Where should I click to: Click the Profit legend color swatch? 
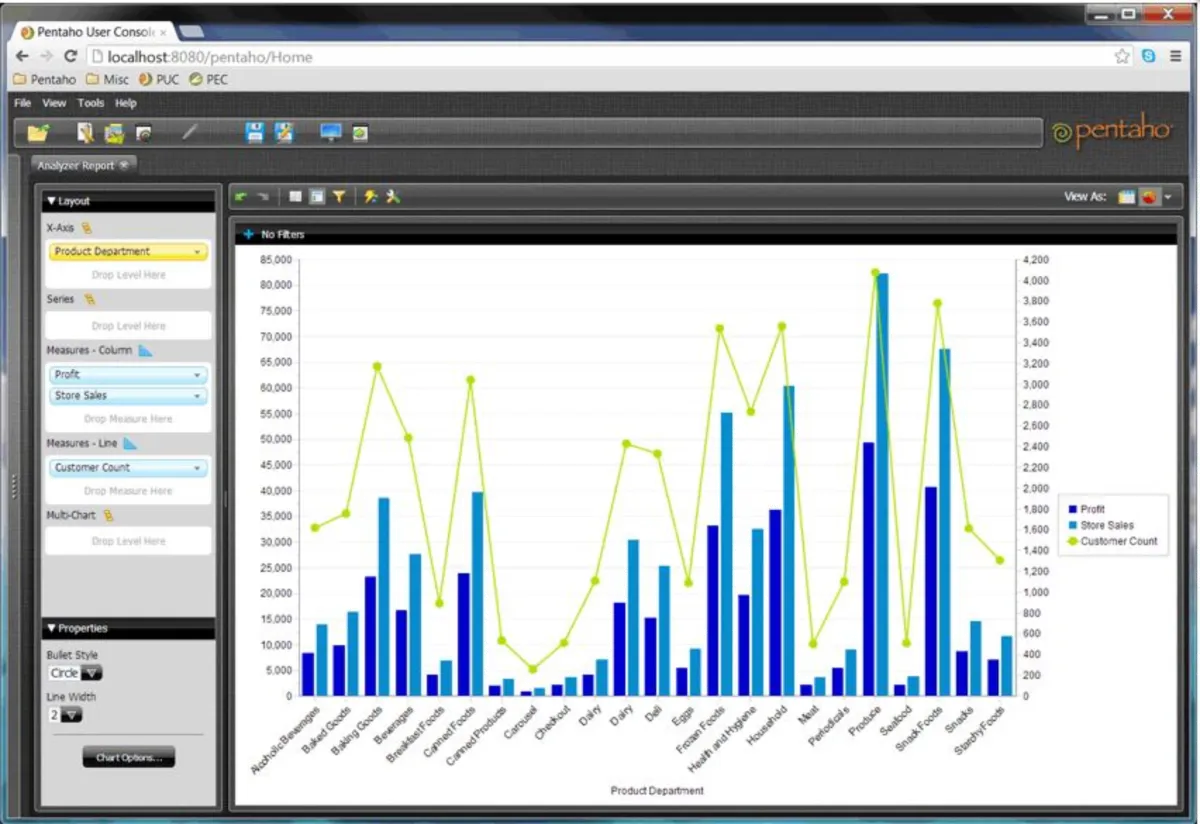pyautogui.click(x=1073, y=509)
